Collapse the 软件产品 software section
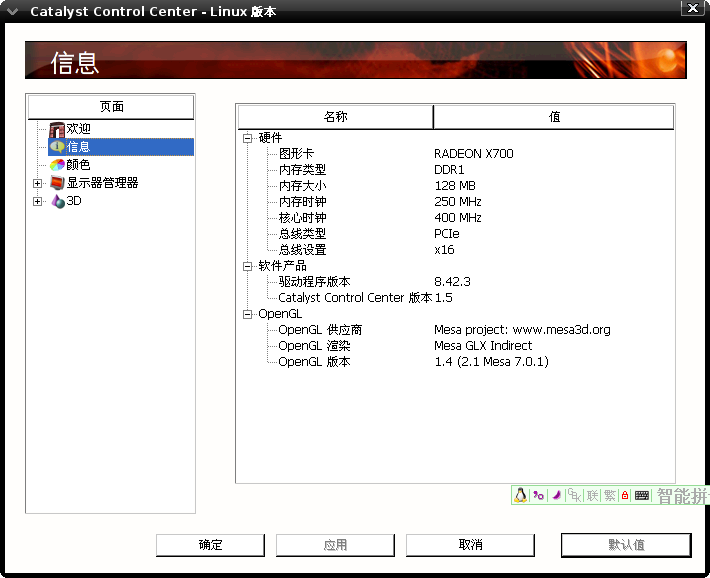Image resolution: width=710 pixels, height=578 pixels. (x=247, y=266)
